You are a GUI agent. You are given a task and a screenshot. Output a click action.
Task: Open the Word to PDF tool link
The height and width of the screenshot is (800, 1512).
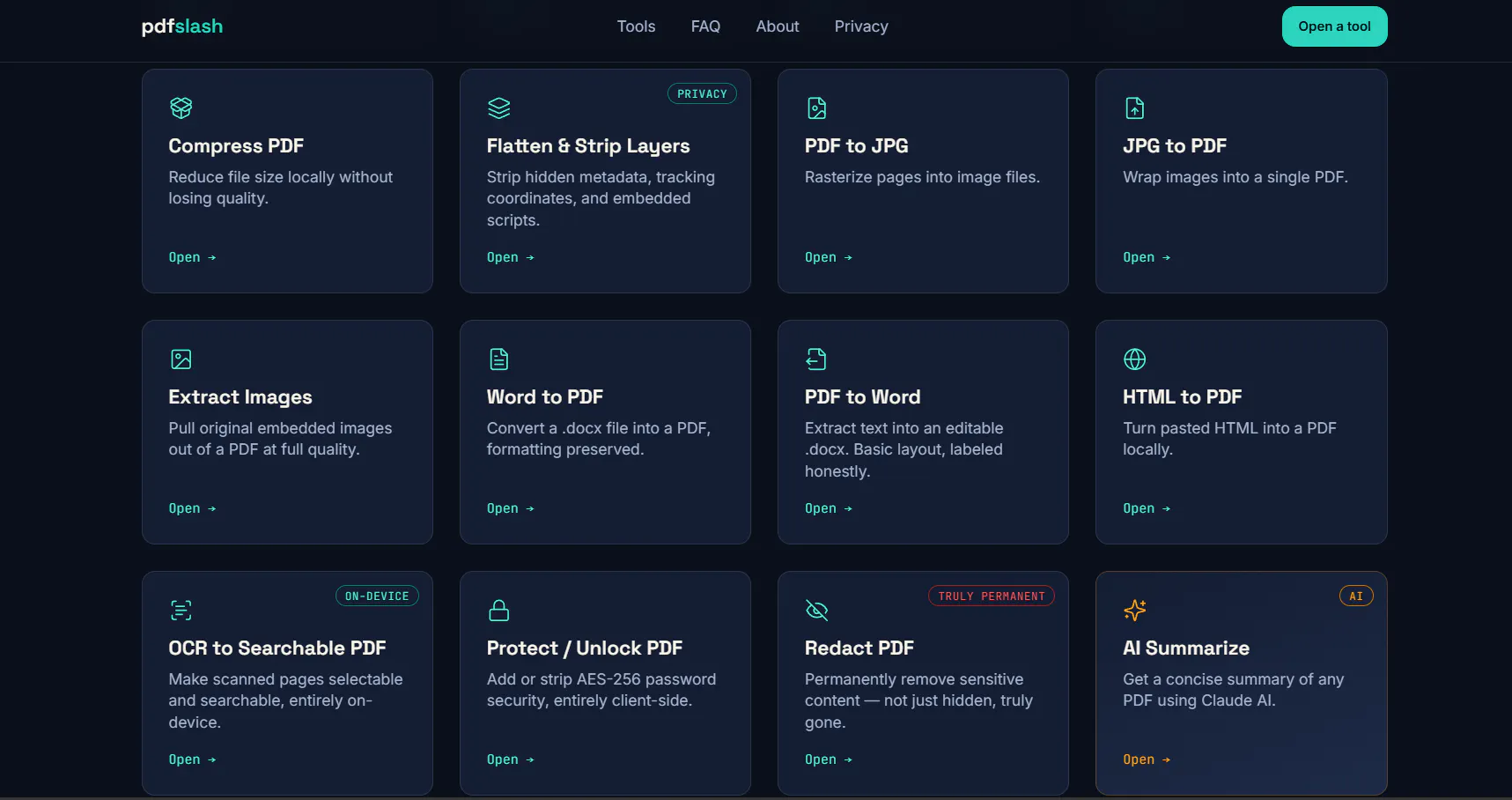[x=510, y=508]
